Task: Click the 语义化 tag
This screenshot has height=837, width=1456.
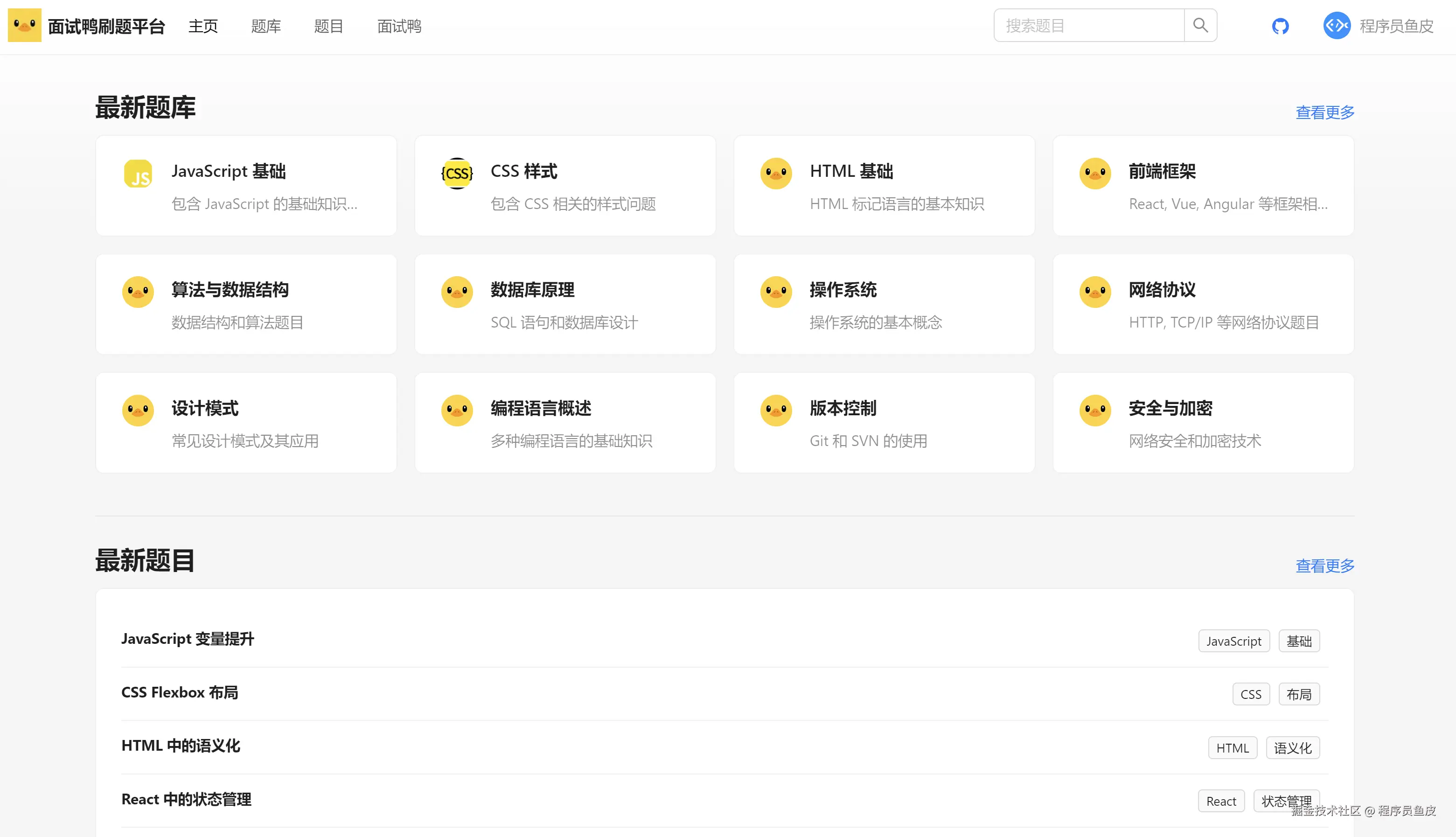Action: 1292,748
